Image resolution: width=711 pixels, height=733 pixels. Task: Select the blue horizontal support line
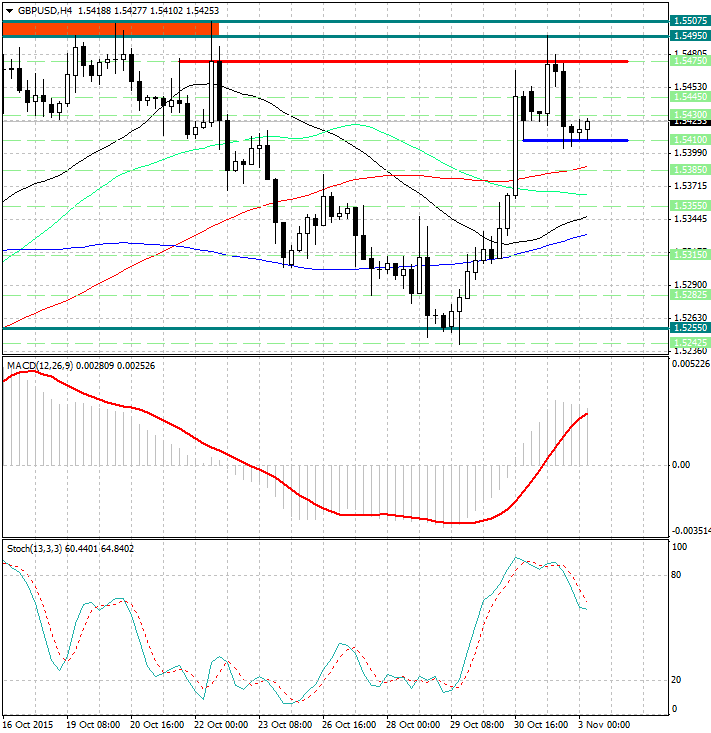(x=575, y=140)
